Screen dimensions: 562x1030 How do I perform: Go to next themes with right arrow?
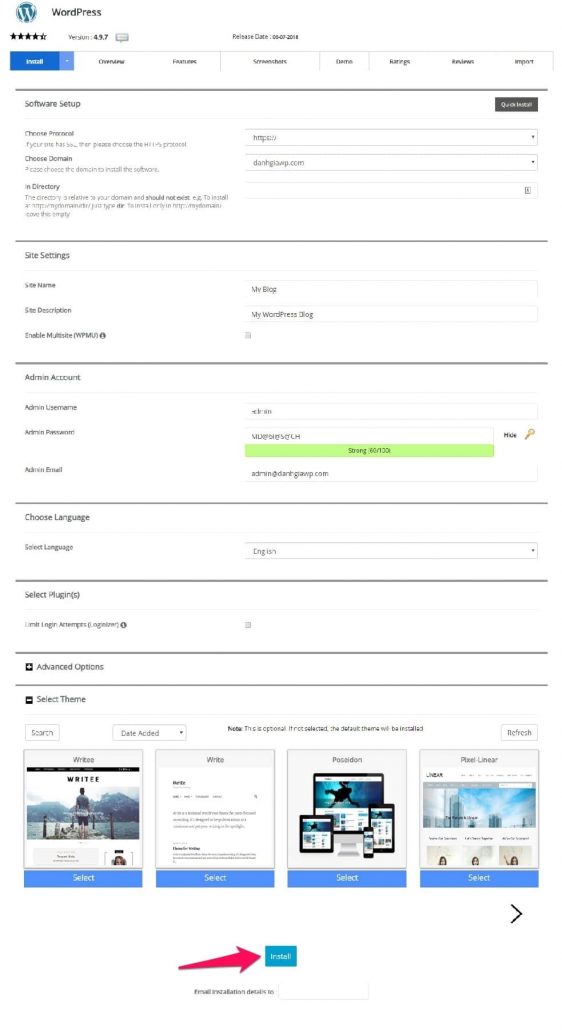(516, 914)
